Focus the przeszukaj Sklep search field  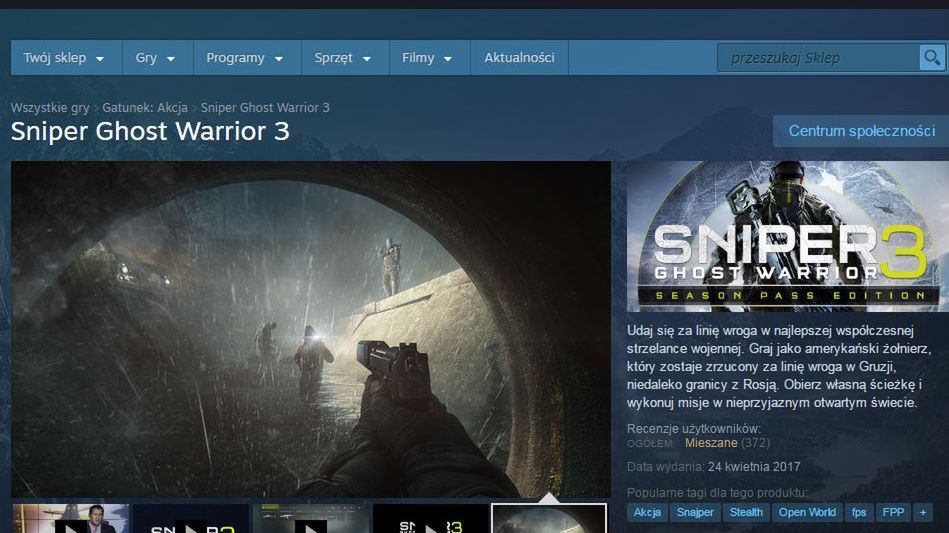point(818,58)
